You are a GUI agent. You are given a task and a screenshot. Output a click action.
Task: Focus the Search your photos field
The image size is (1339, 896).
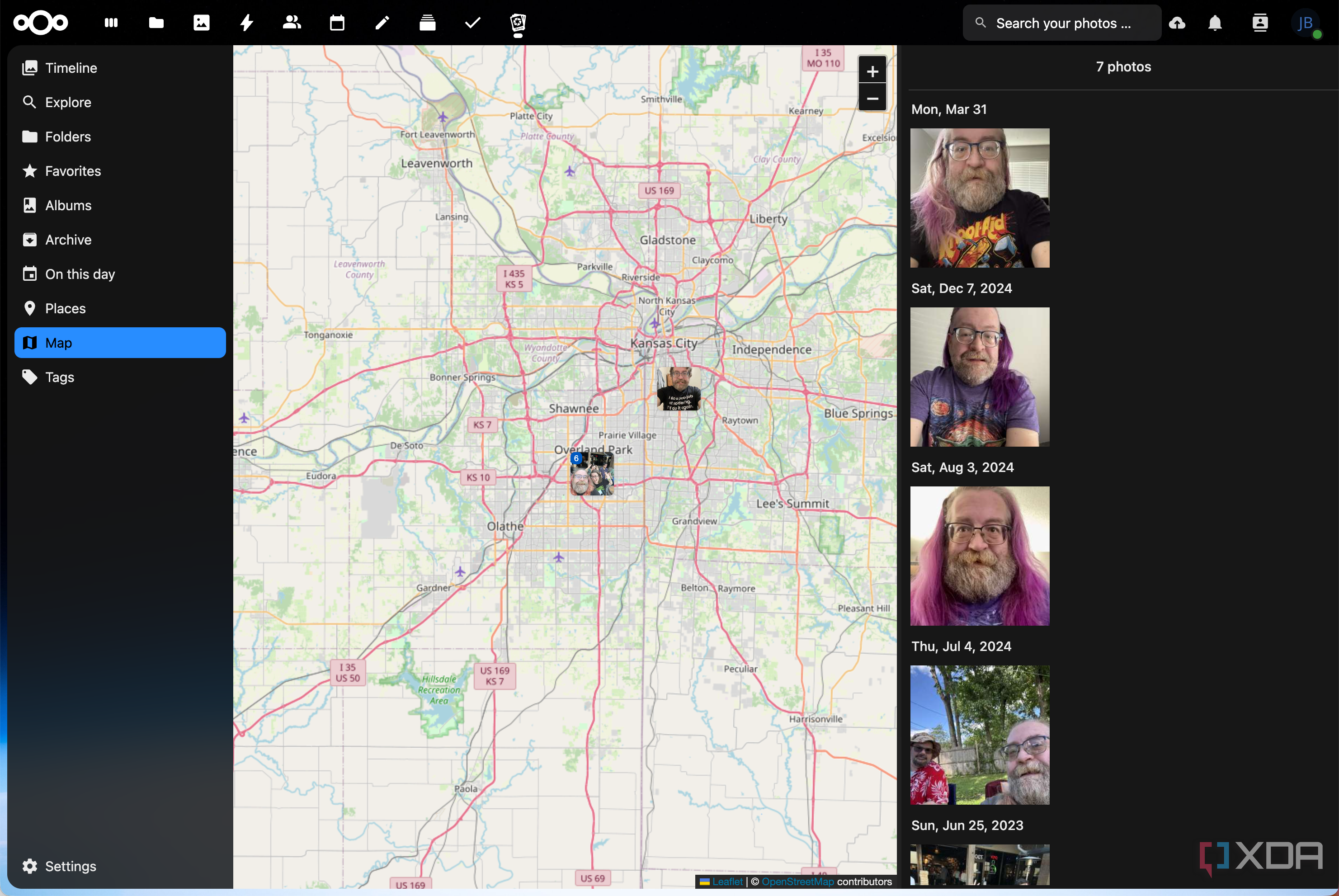[1062, 23]
